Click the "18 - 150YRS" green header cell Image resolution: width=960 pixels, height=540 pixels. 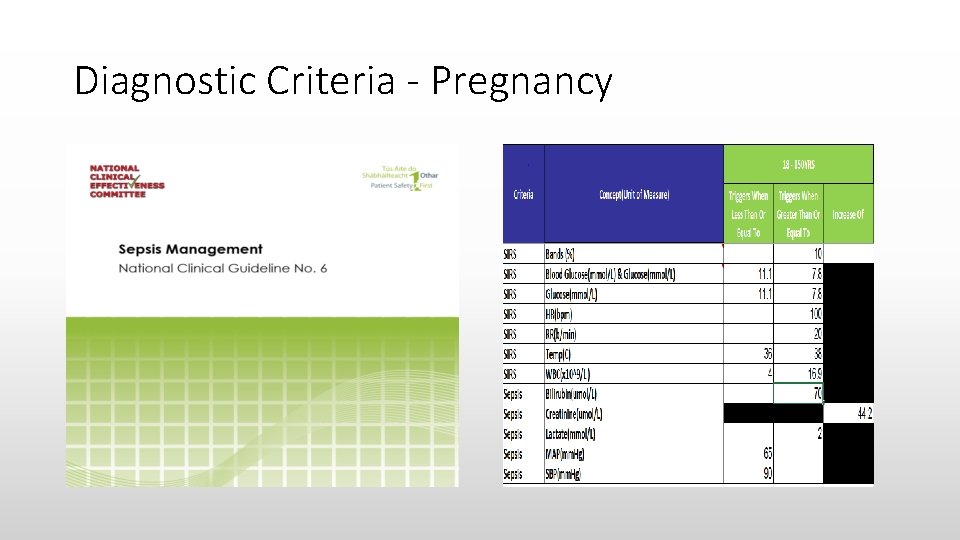click(x=798, y=164)
